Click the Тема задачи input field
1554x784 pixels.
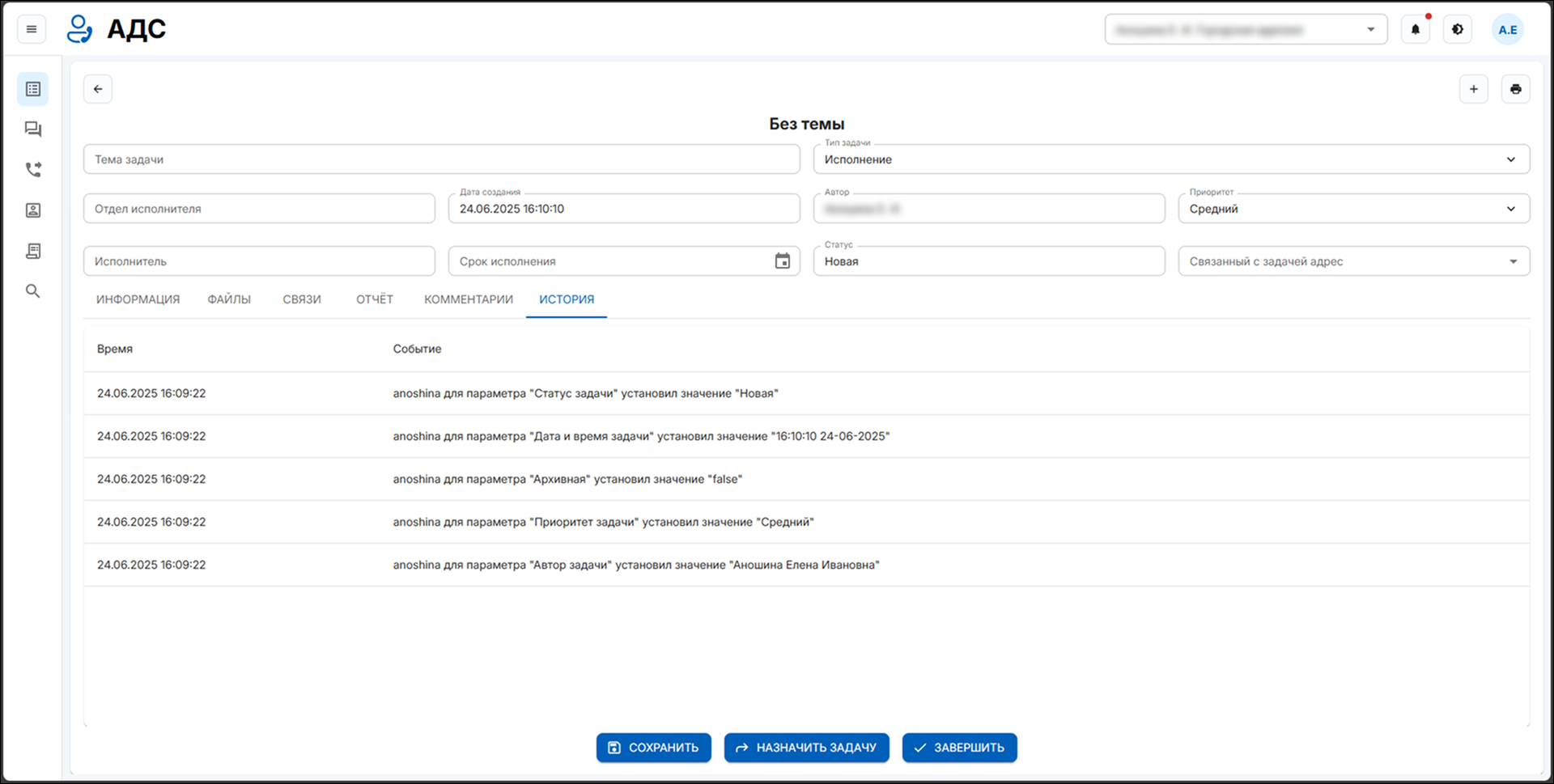click(x=441, y=159)
